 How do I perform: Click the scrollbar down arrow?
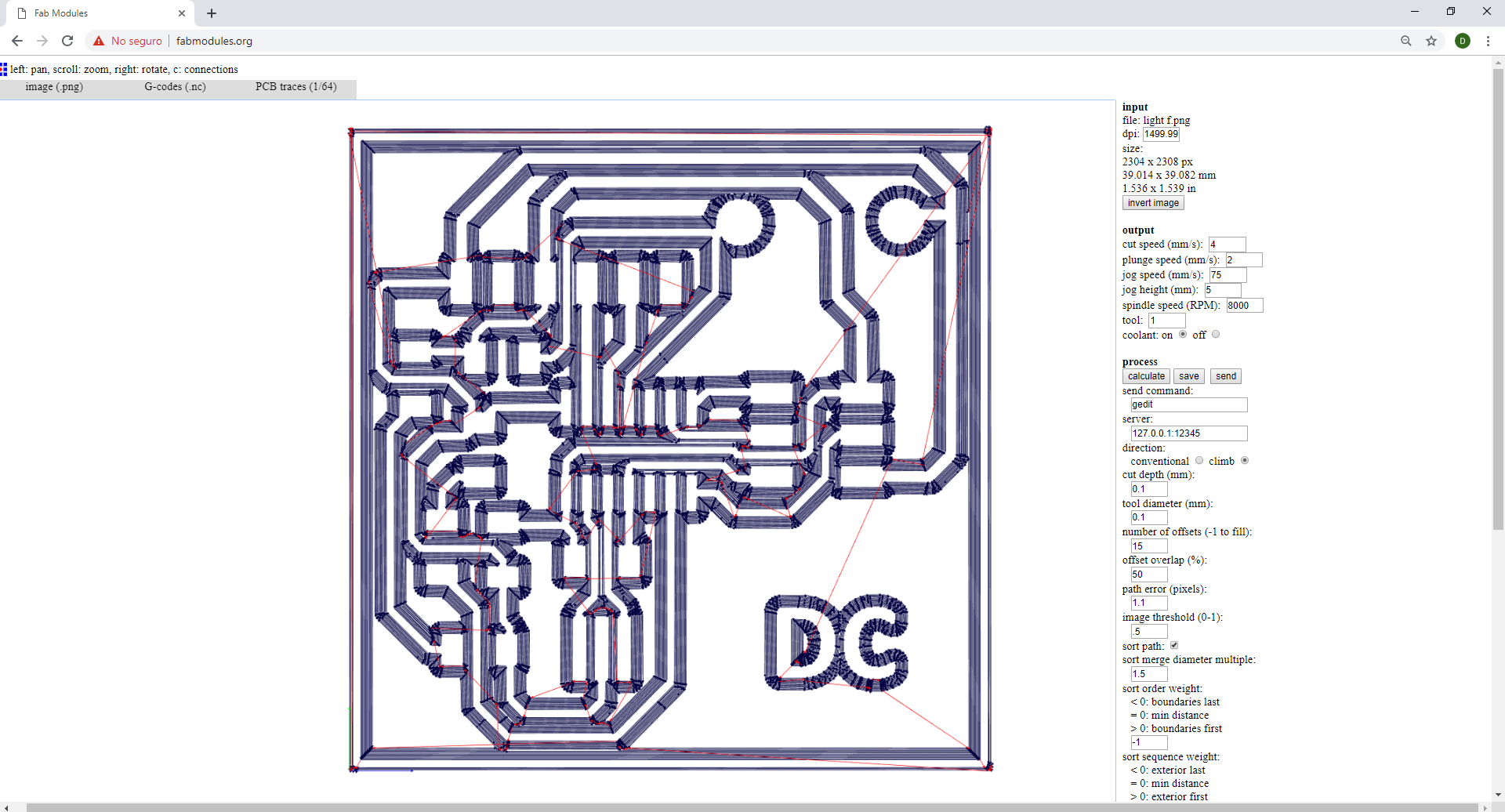(x=1498, y=795)
